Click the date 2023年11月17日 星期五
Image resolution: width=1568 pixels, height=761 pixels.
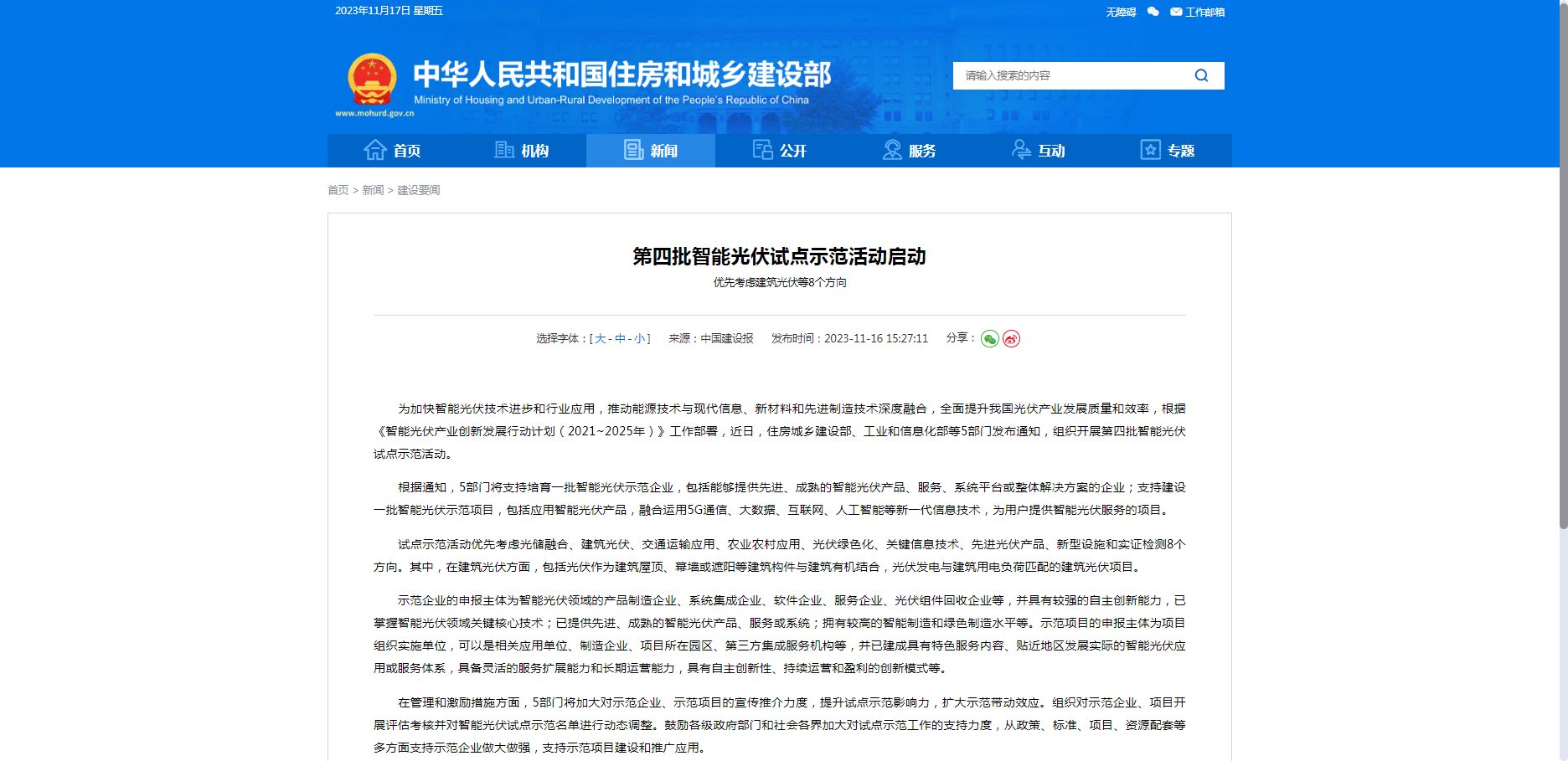389,11
